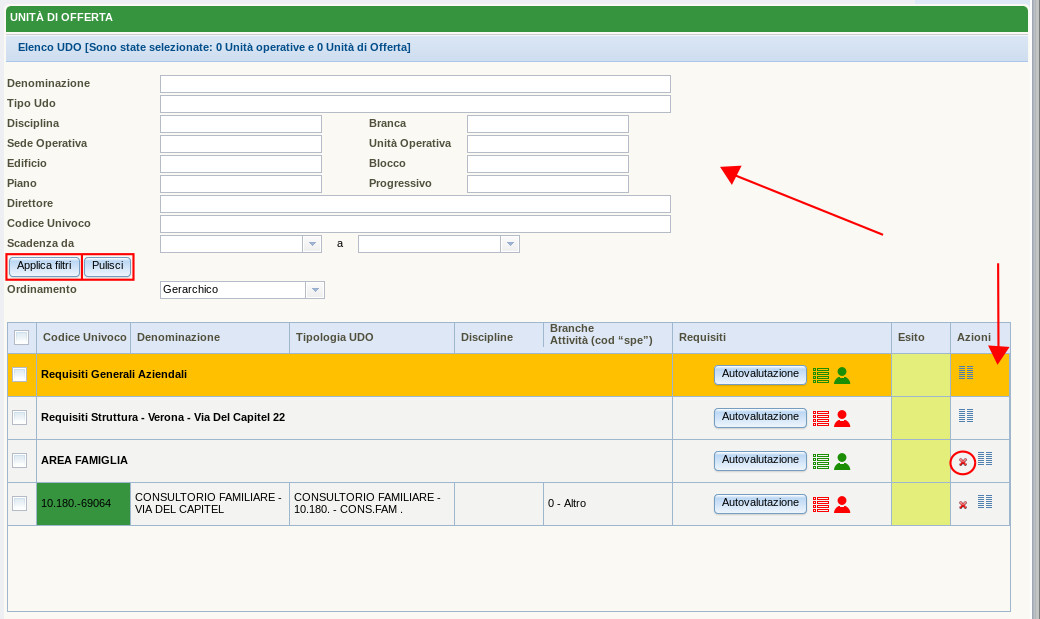Viewport: 1040px width, 619px height.
Task: Open the Ordinamento dropdown showing Gerarchico
Action: tap(315, 290)
